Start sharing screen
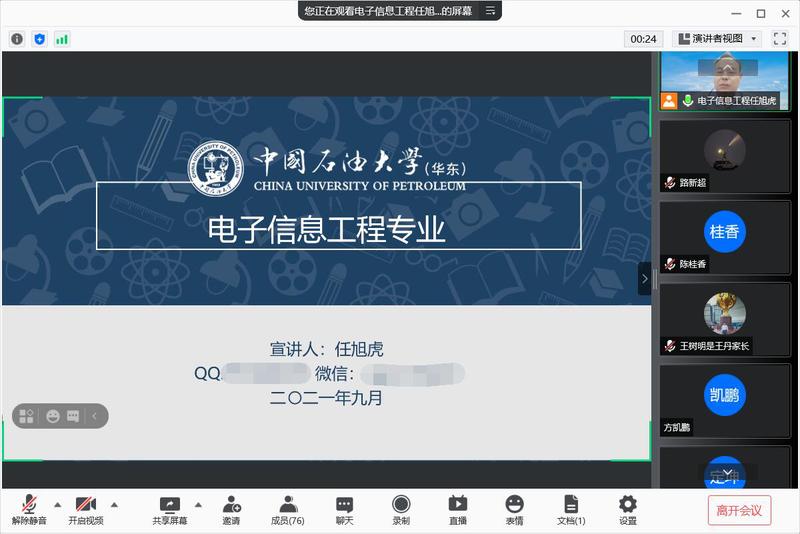This screenshot has height=534, width=800. tap(170, 510)
